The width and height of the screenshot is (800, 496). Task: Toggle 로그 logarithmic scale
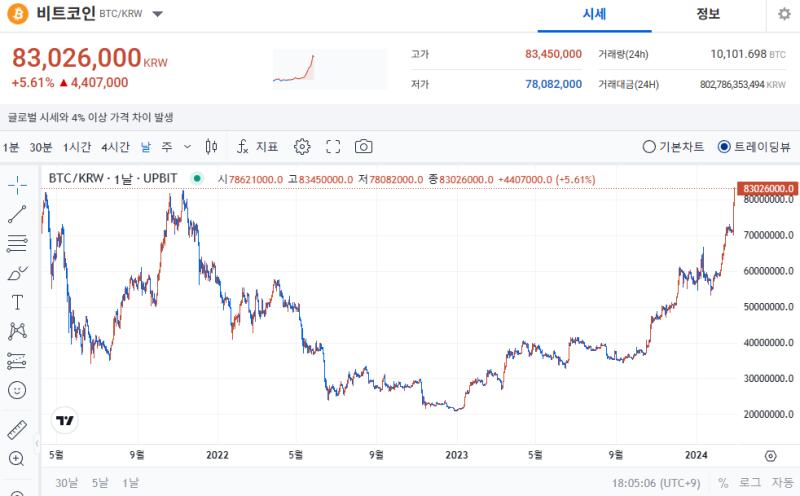tap(750, 482)
